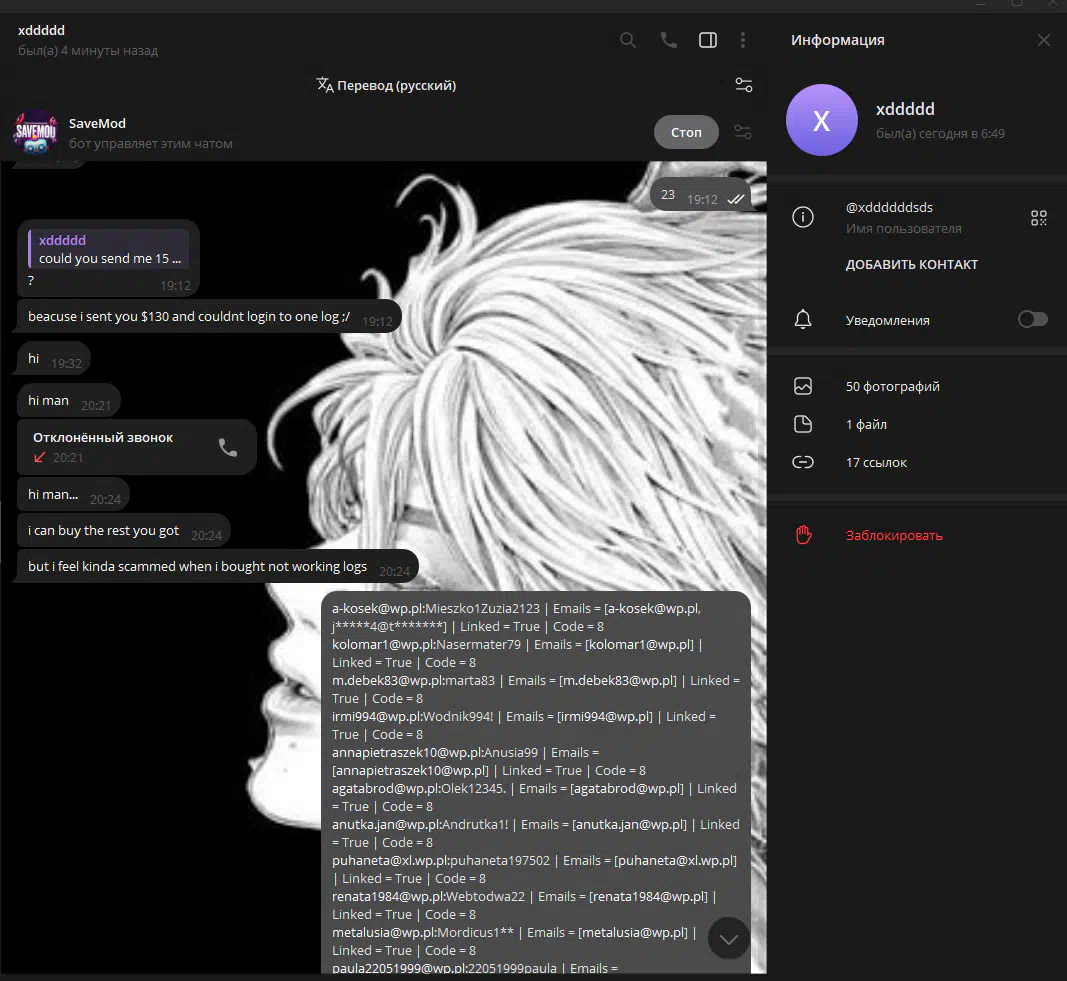This screenshot has width=1067, height=981.
Task: Jump to bottom with down arrow button
Action: click(x=728, y=938)
